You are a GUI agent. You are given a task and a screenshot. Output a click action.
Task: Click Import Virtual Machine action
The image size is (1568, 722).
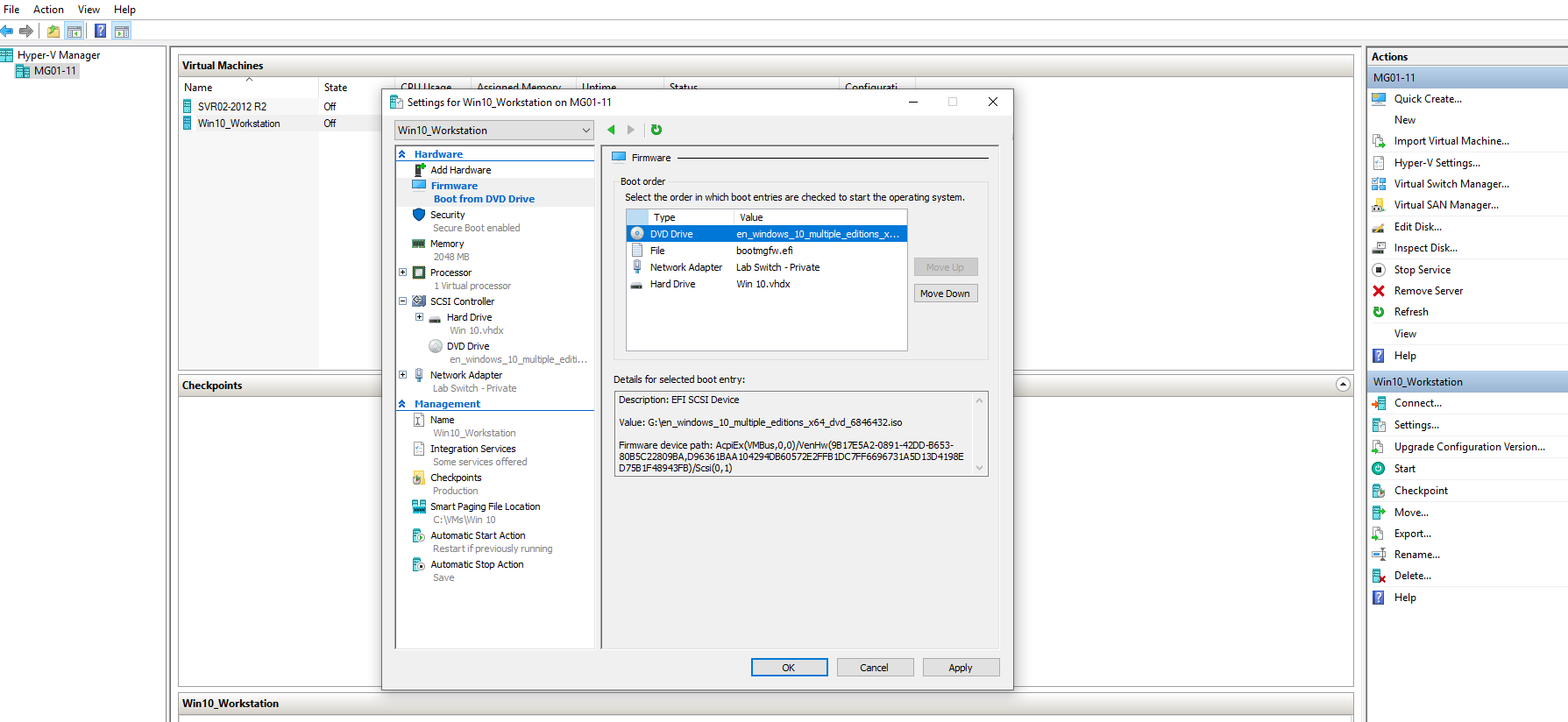coord(1451,141)
